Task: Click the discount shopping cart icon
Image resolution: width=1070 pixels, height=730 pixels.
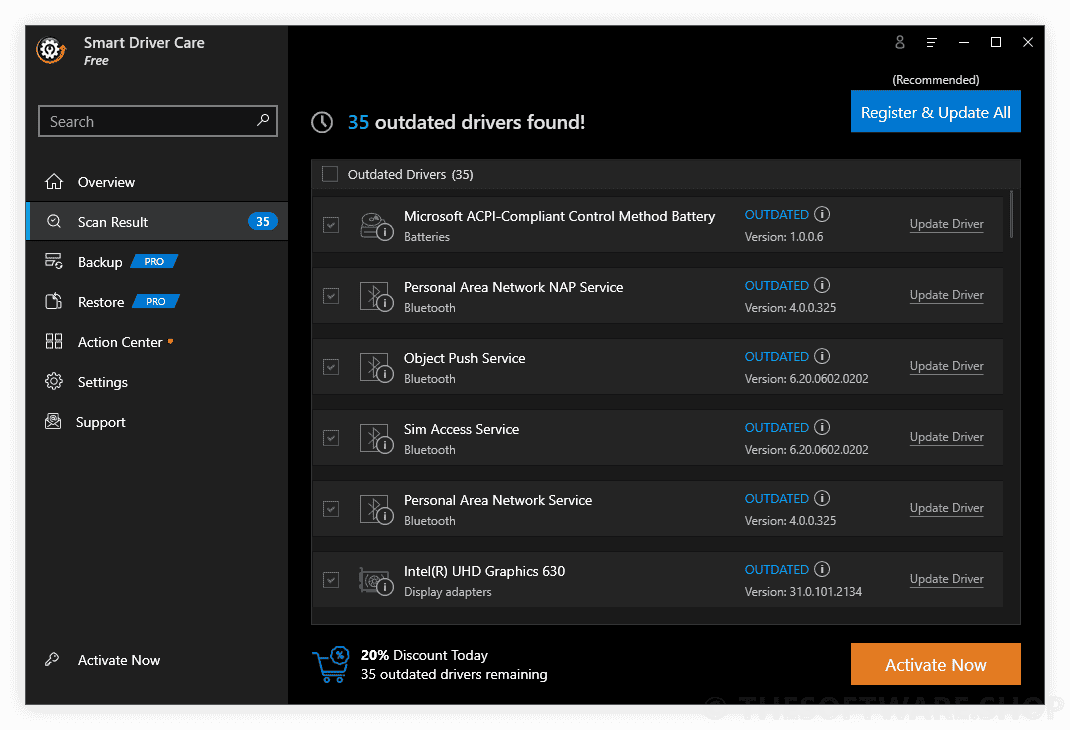Action: 331,665
